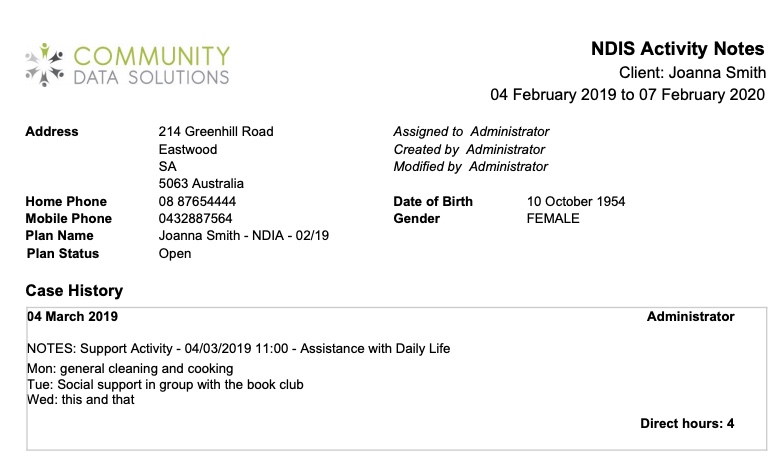The image size is (783, 468).
Task: Click the Plan Status value Open
Action: pyautogui.click(x=175, y=253)
